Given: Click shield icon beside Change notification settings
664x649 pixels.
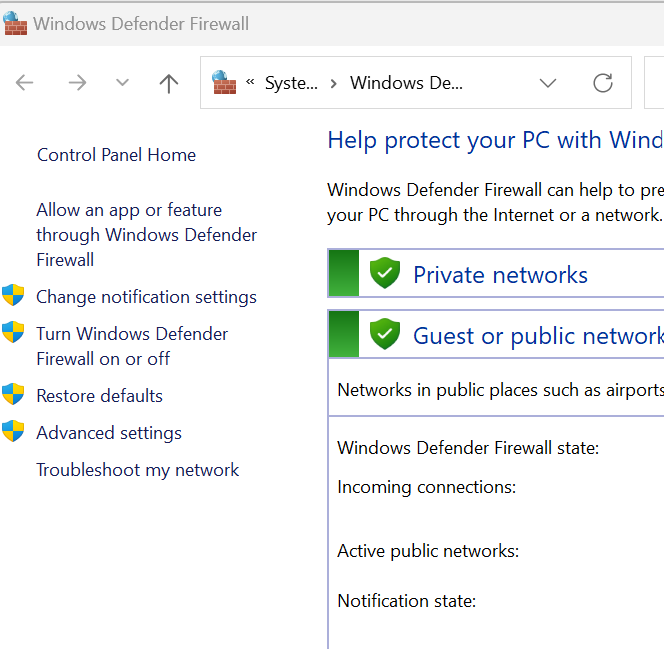Looking at the screenshot, I should coord(13,295).
